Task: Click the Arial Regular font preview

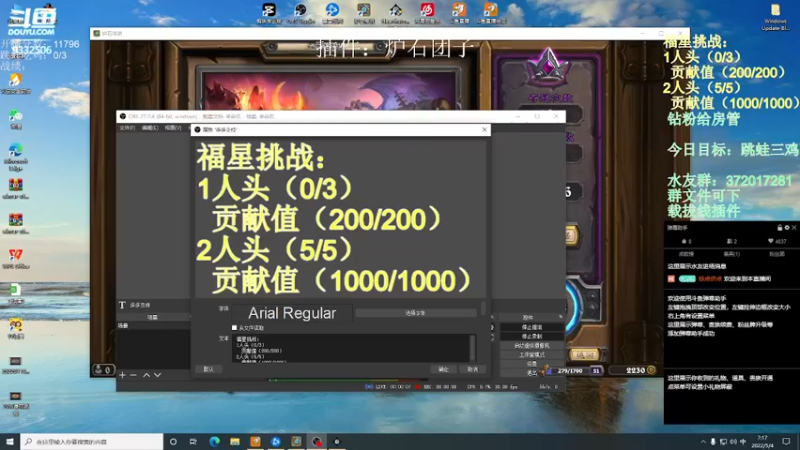Action: [292, 313]
